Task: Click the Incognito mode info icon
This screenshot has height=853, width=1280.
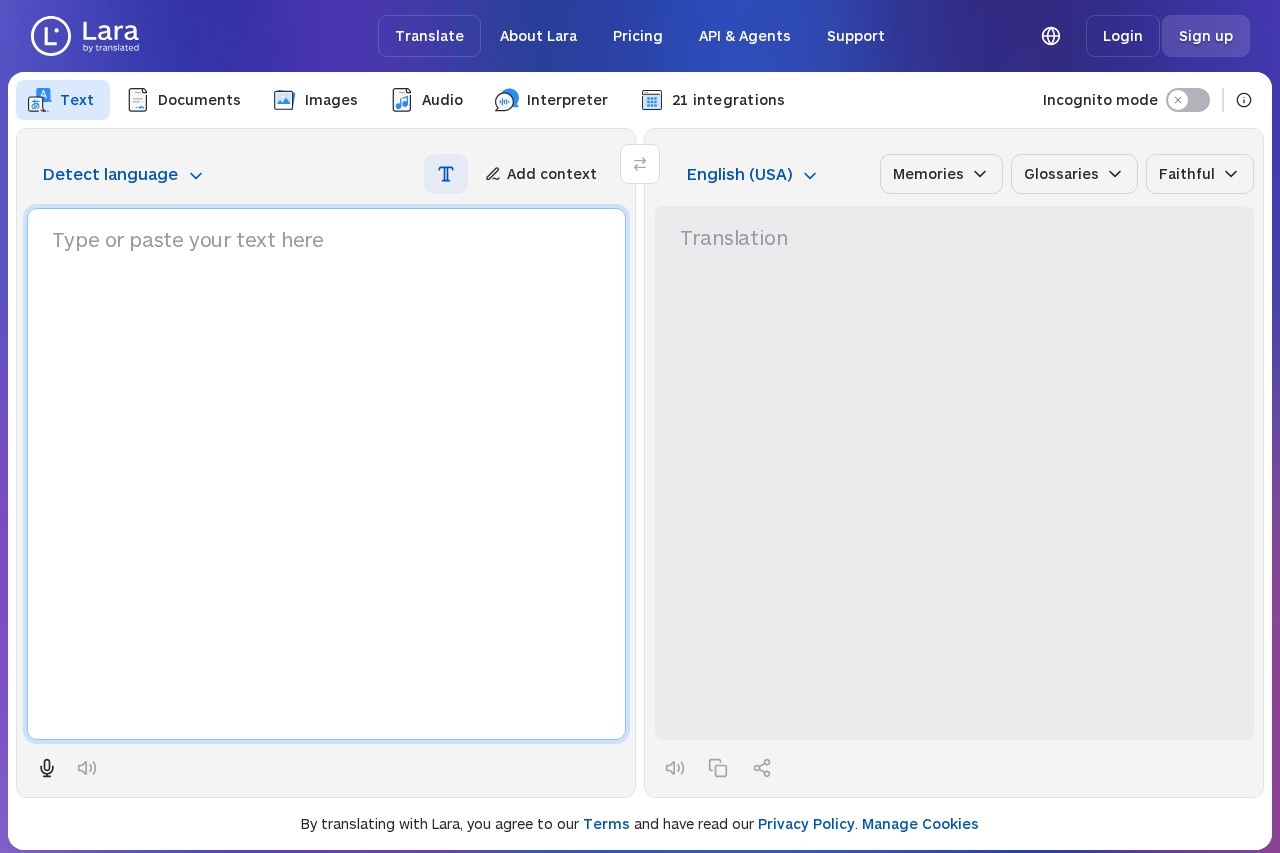Action: click(1244, 100)
